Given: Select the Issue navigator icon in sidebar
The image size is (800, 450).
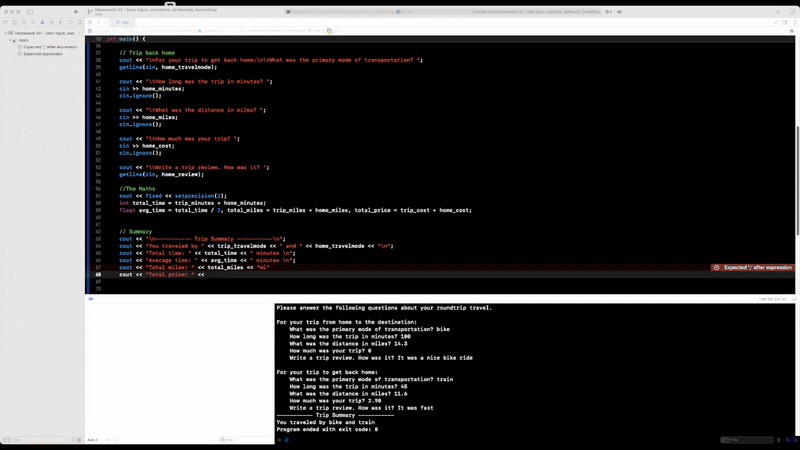Looking at the screenshot, I should 41,23.
